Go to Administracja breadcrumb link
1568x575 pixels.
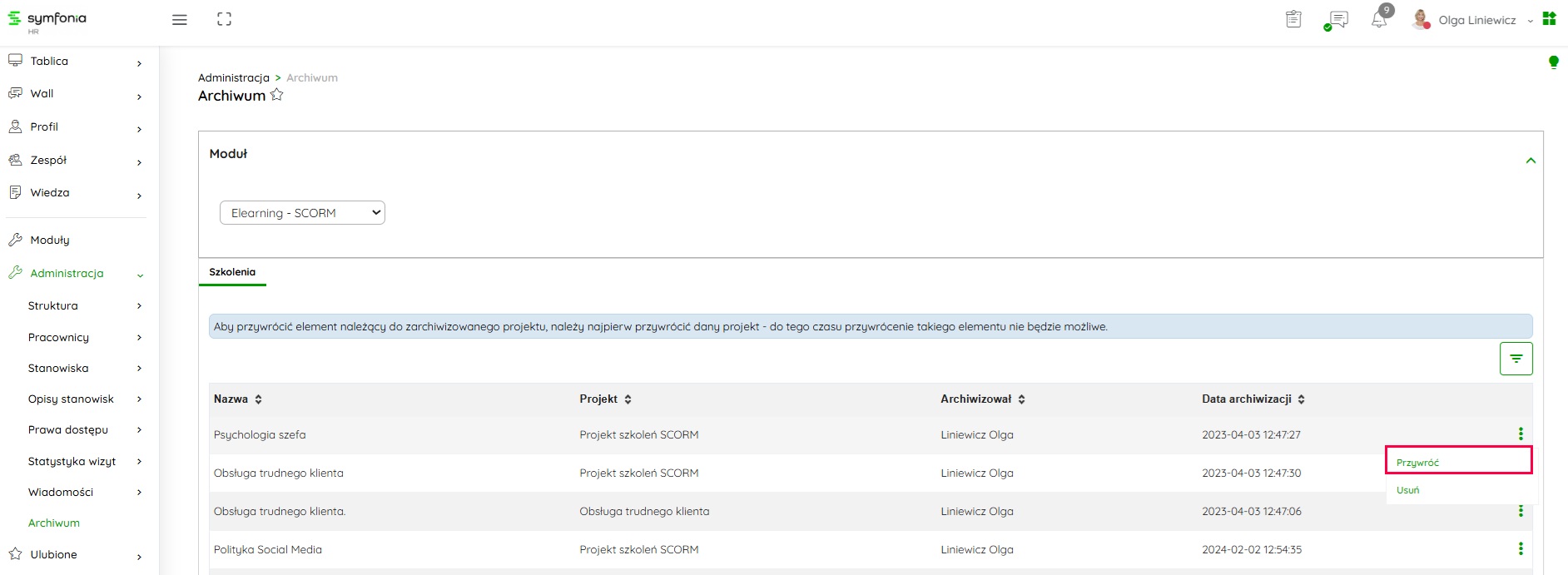(x=233, y=77)
